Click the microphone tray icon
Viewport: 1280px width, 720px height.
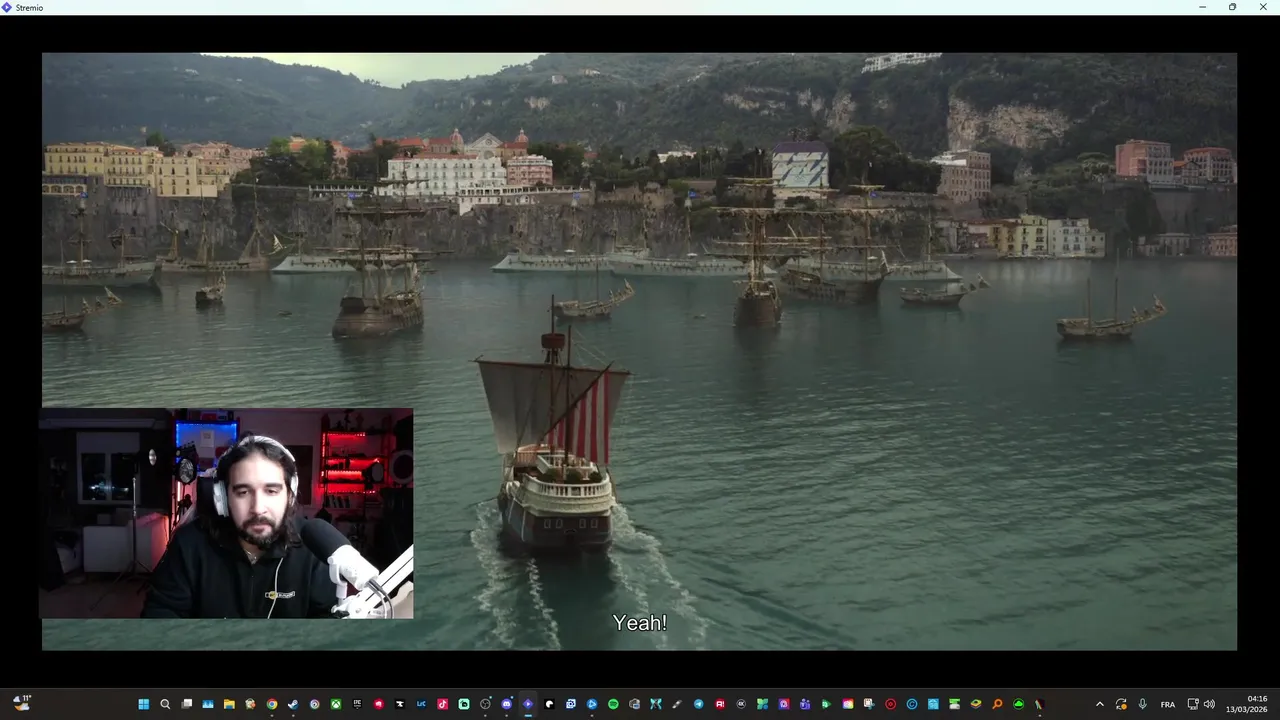point(1142,704)
